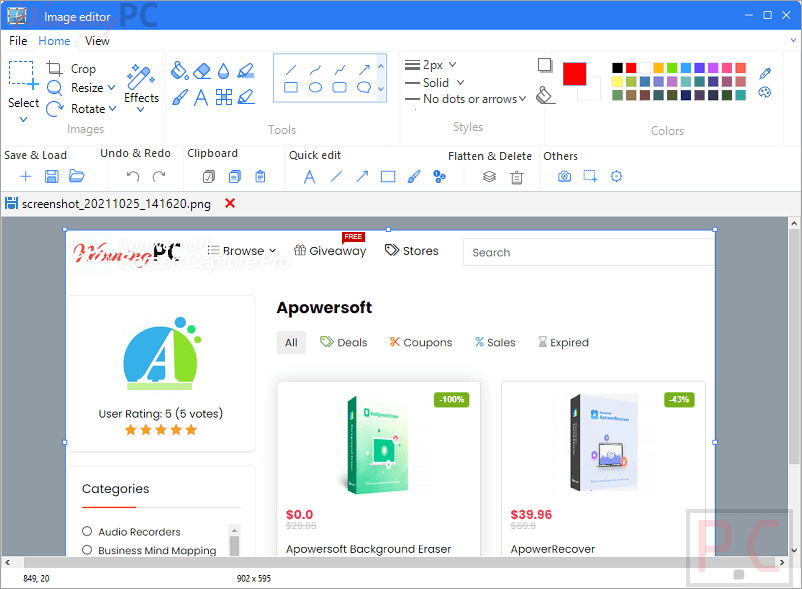Undo the last action

tap(133, 176)
